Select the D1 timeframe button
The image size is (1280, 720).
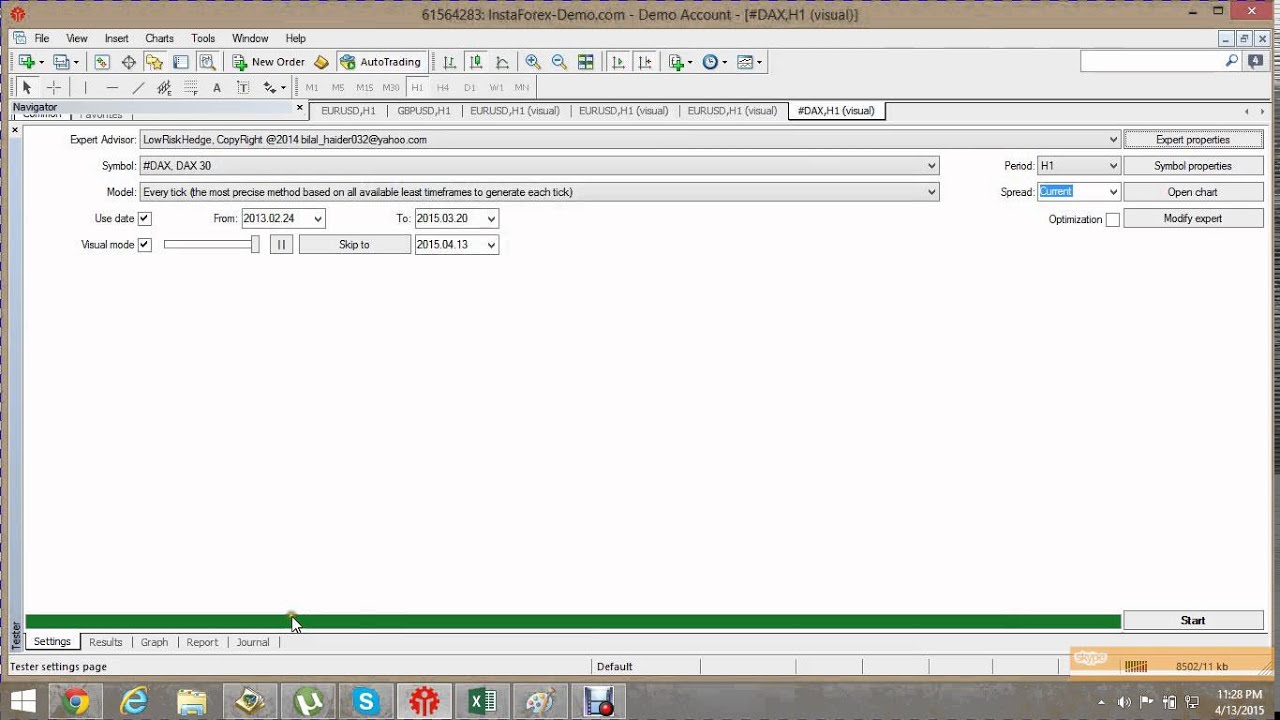click(x=470, y=87)
